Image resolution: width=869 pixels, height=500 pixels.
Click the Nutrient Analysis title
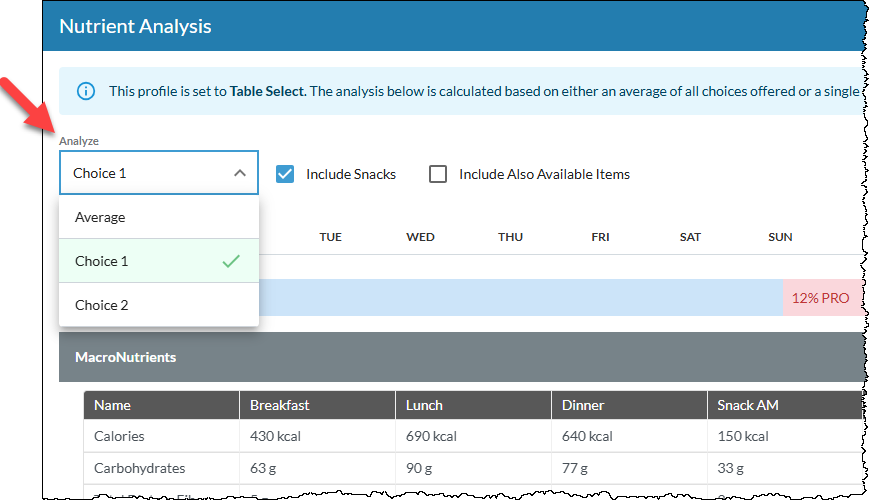[x=135, y=26]
